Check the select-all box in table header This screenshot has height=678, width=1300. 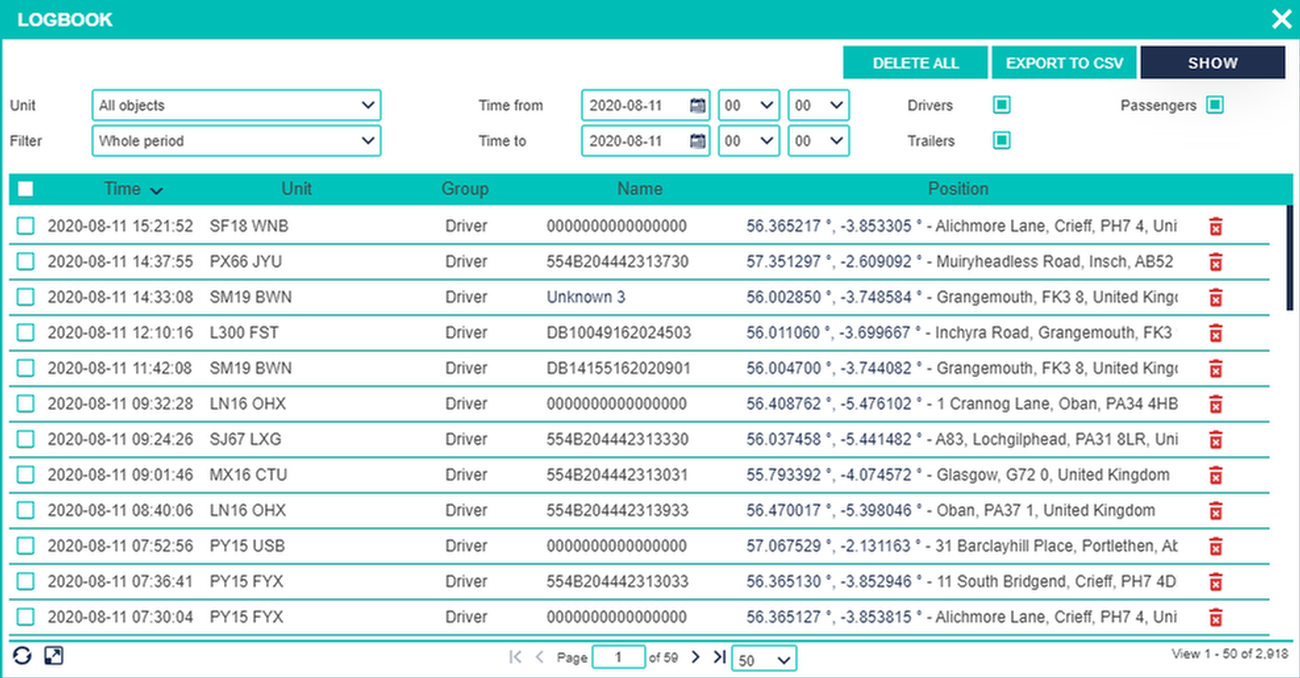coord(26,189)
